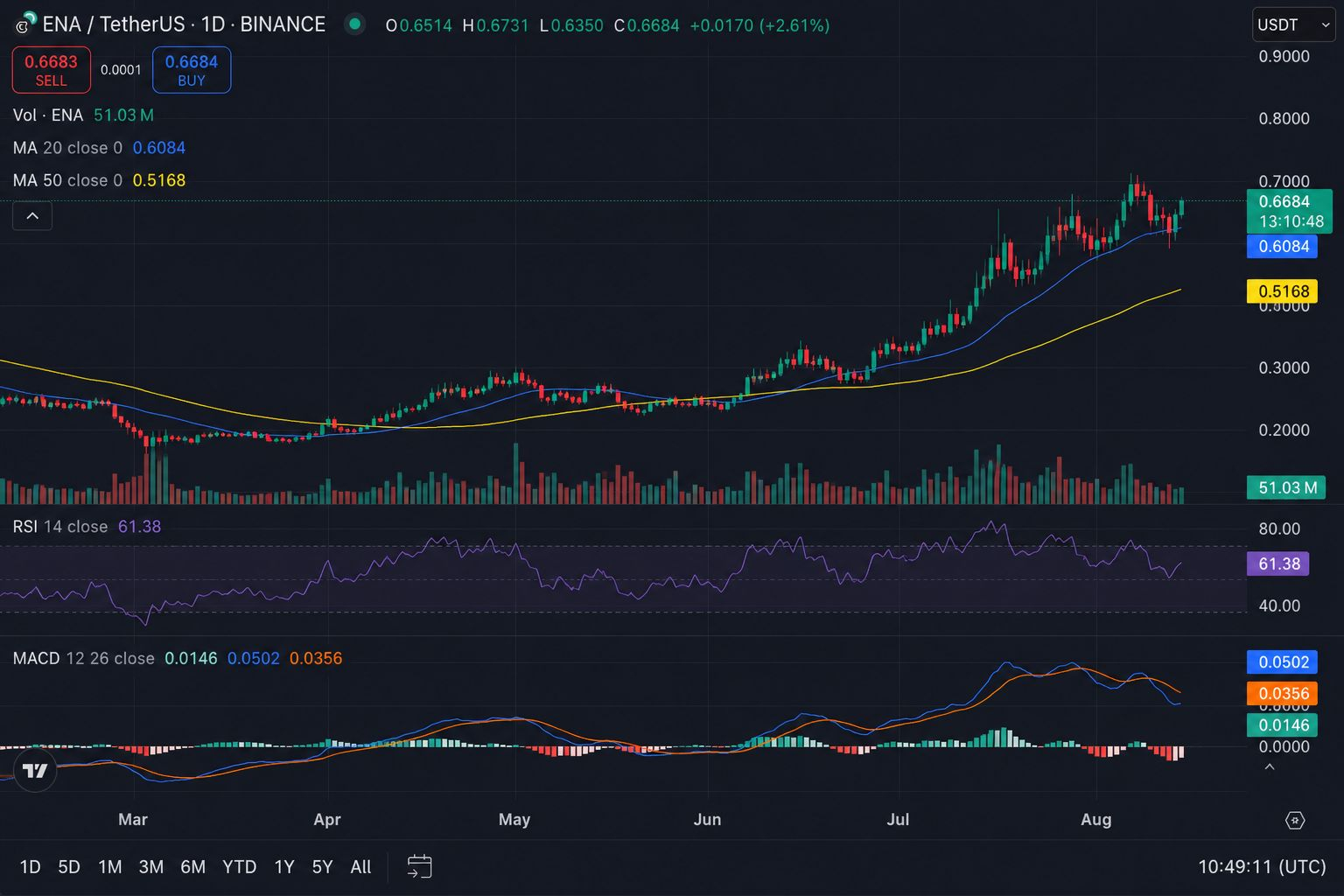Open the TradingView logo link
This screenshot has width=1344, height=896.
click(35, 770)
